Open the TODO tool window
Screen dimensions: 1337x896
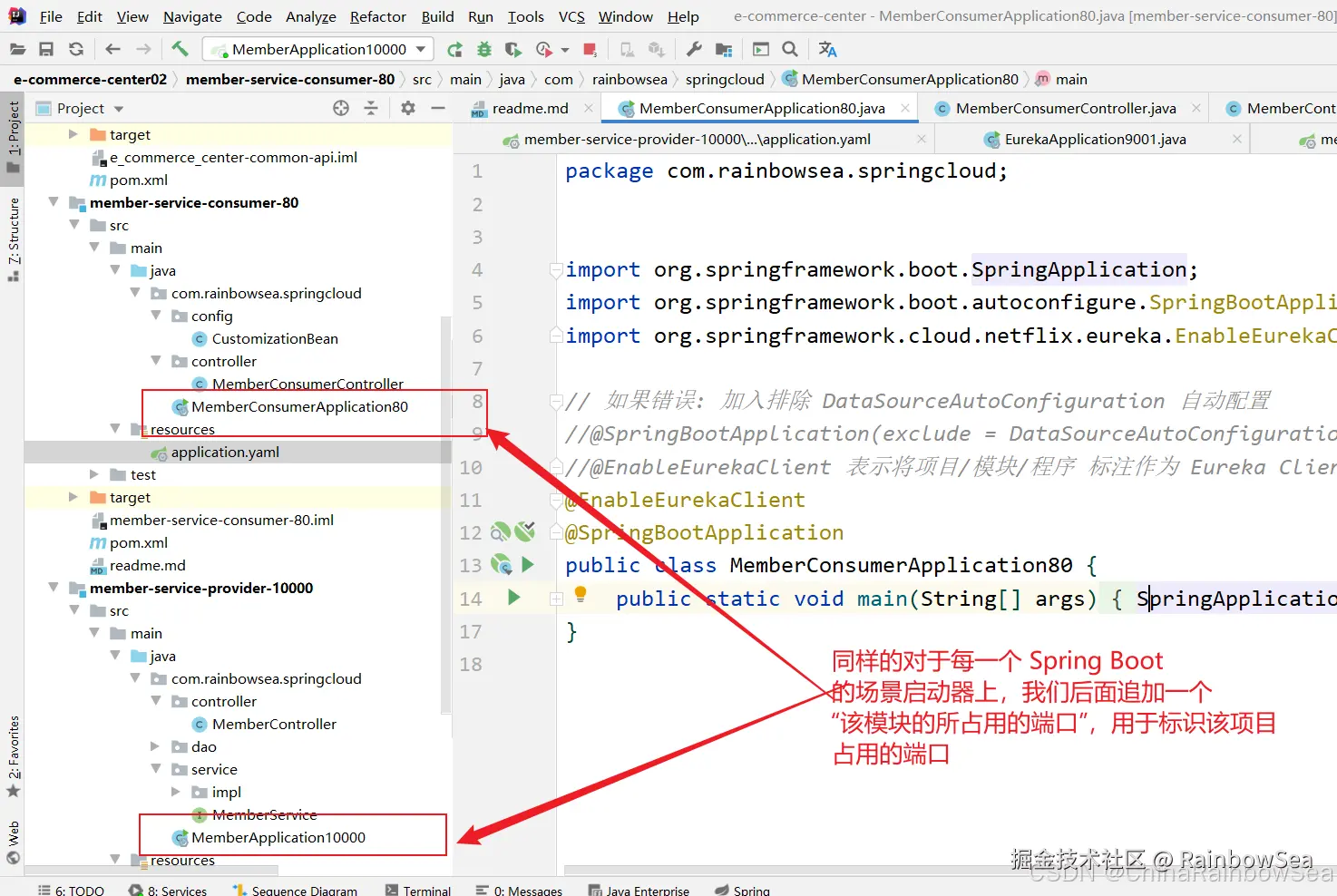point(71,891)
